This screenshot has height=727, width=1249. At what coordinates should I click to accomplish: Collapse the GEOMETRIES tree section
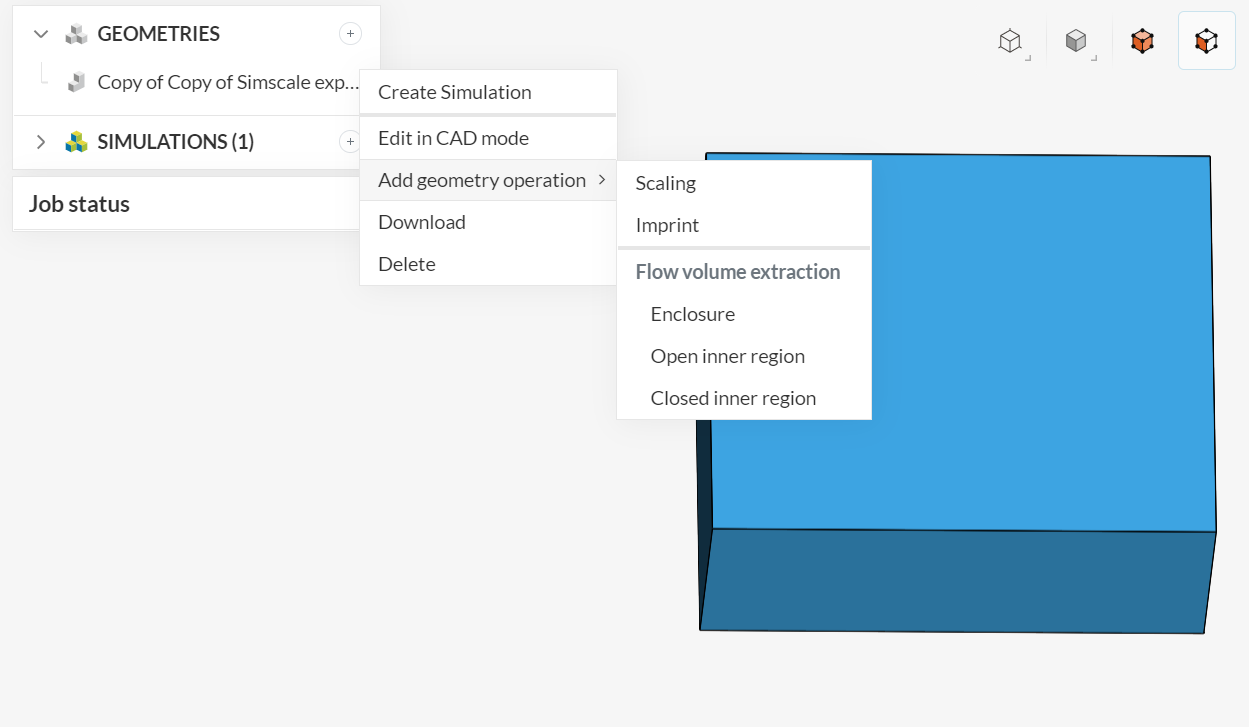pyautogui.click(x=41, y=34)
